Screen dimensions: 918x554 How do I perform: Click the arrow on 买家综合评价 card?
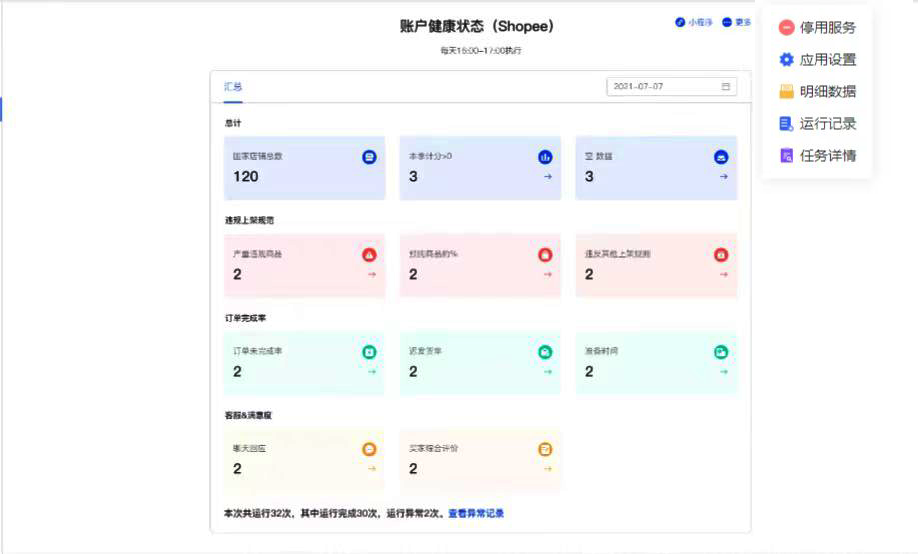point(547,468)
